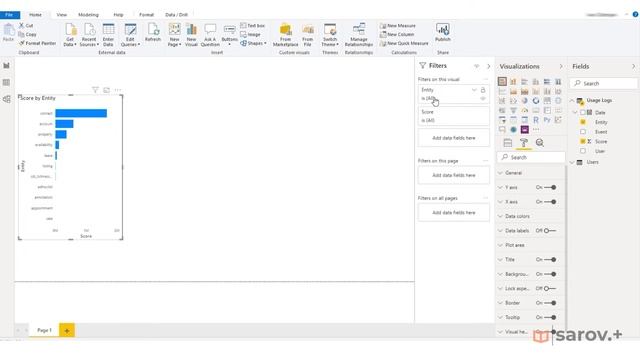Image resolution: width=640 pixels, height=360 pixels.
Task: Add a new page with plus button
Action: point(67,330)
